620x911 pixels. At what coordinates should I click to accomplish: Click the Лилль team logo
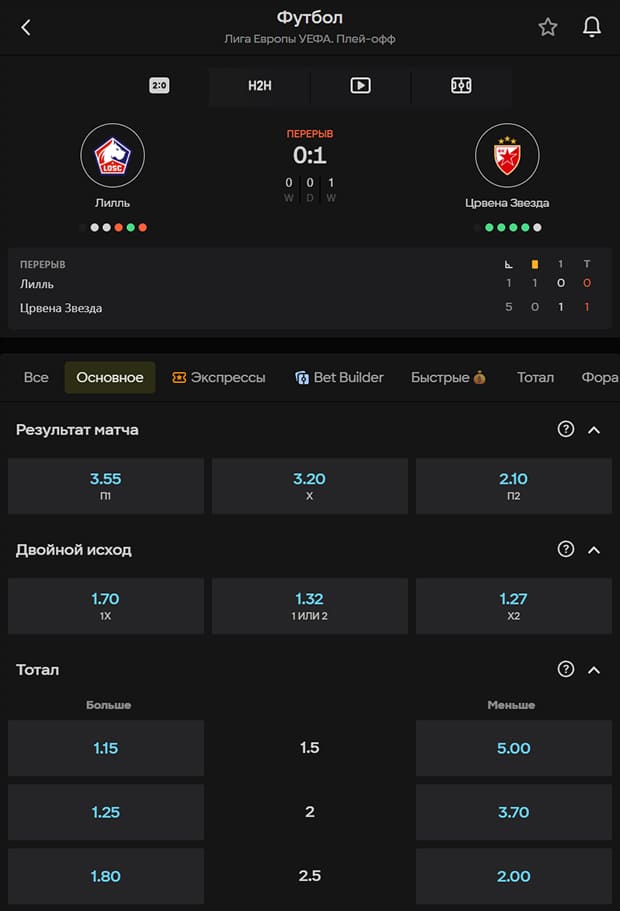coord(112,155)
